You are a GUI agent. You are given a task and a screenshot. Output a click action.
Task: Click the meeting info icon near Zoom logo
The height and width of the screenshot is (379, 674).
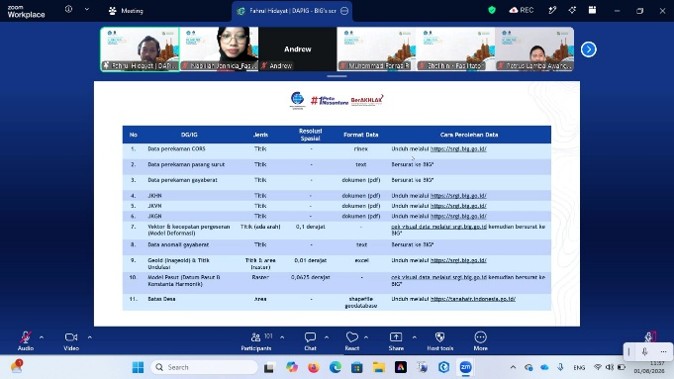click(x=68, y=9)
